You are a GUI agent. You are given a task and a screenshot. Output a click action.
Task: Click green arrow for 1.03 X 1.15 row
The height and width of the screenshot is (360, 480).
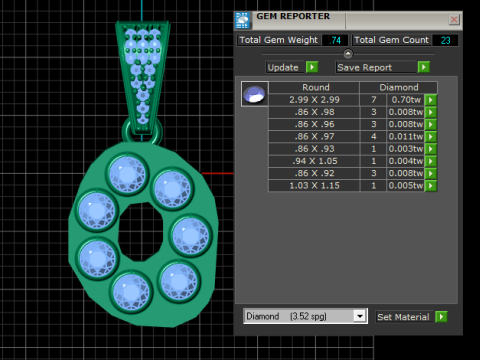pos(431,186)
